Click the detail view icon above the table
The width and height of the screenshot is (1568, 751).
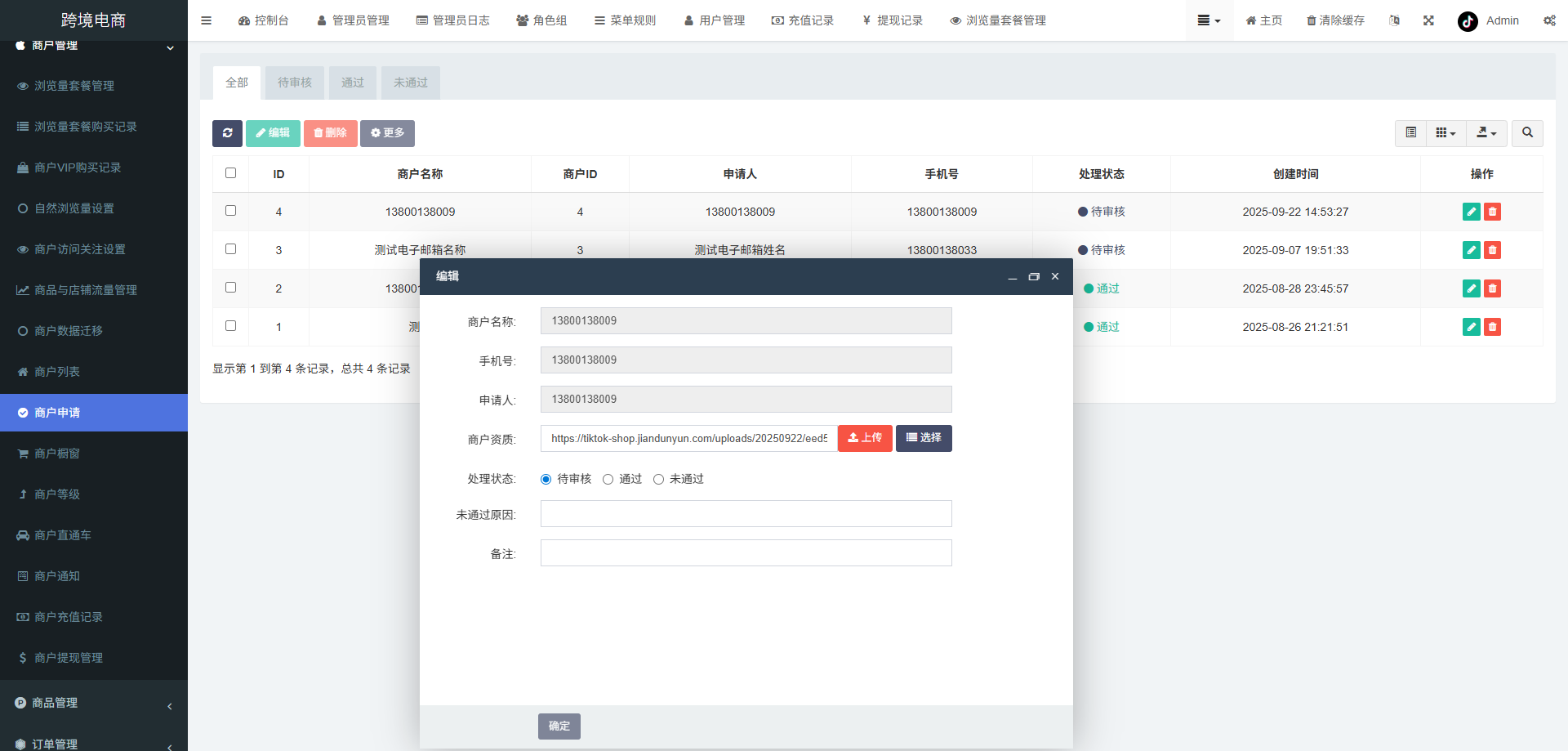[1410, 133]
